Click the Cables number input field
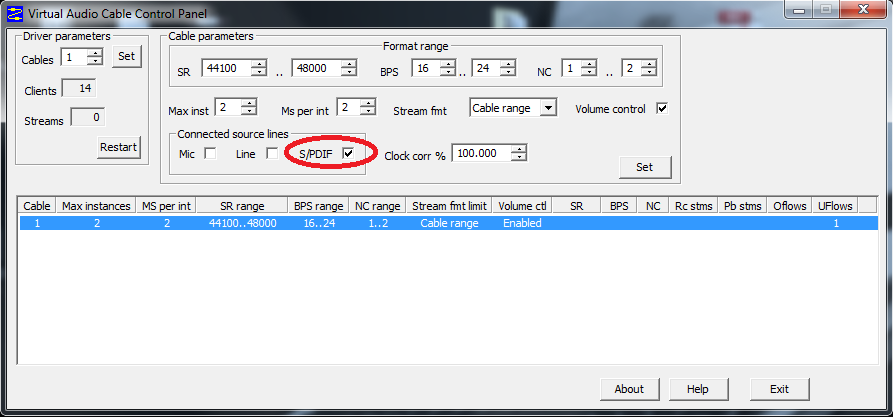 (76, 58)
